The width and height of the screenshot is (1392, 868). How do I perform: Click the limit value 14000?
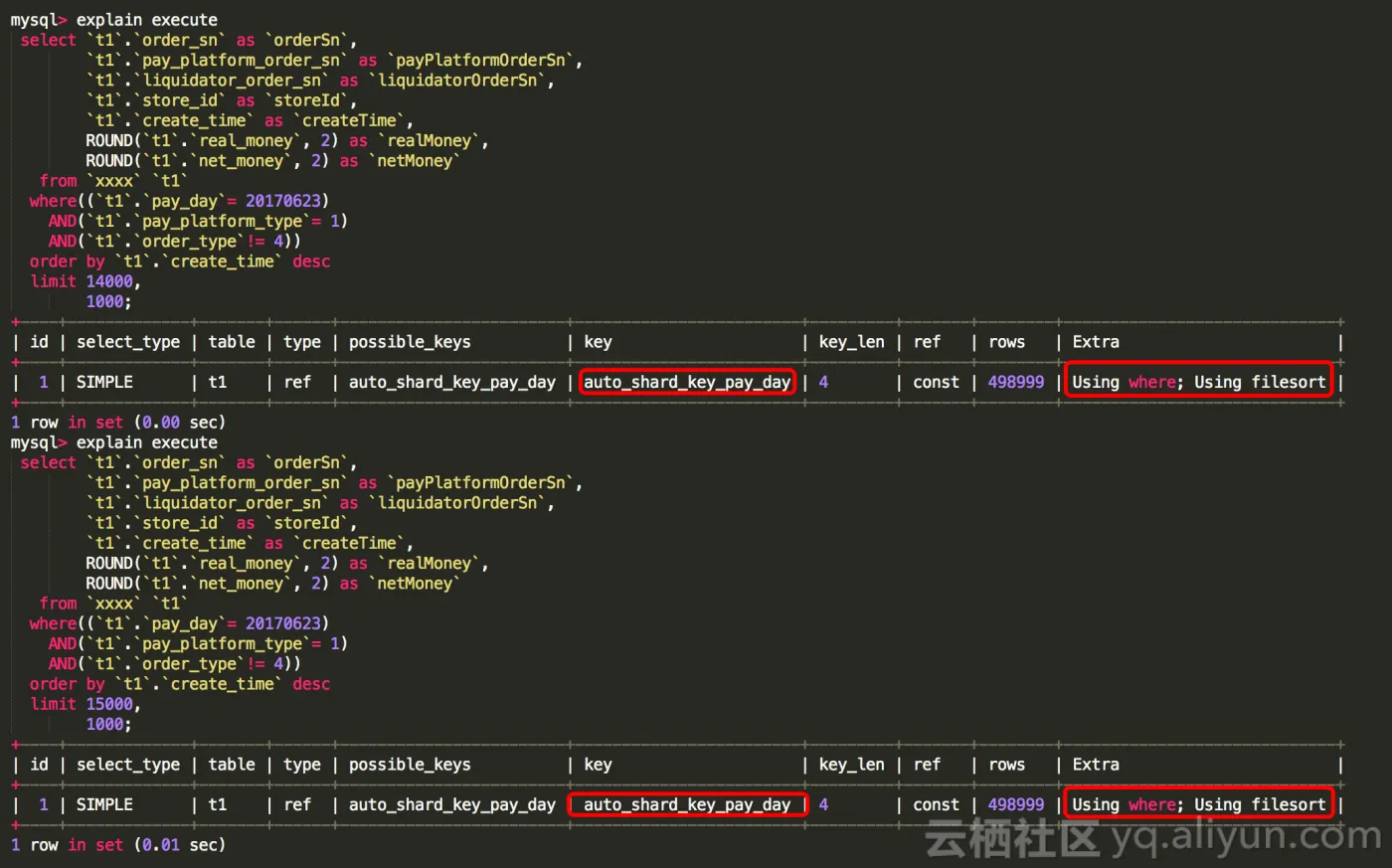[x=109, y=281]
